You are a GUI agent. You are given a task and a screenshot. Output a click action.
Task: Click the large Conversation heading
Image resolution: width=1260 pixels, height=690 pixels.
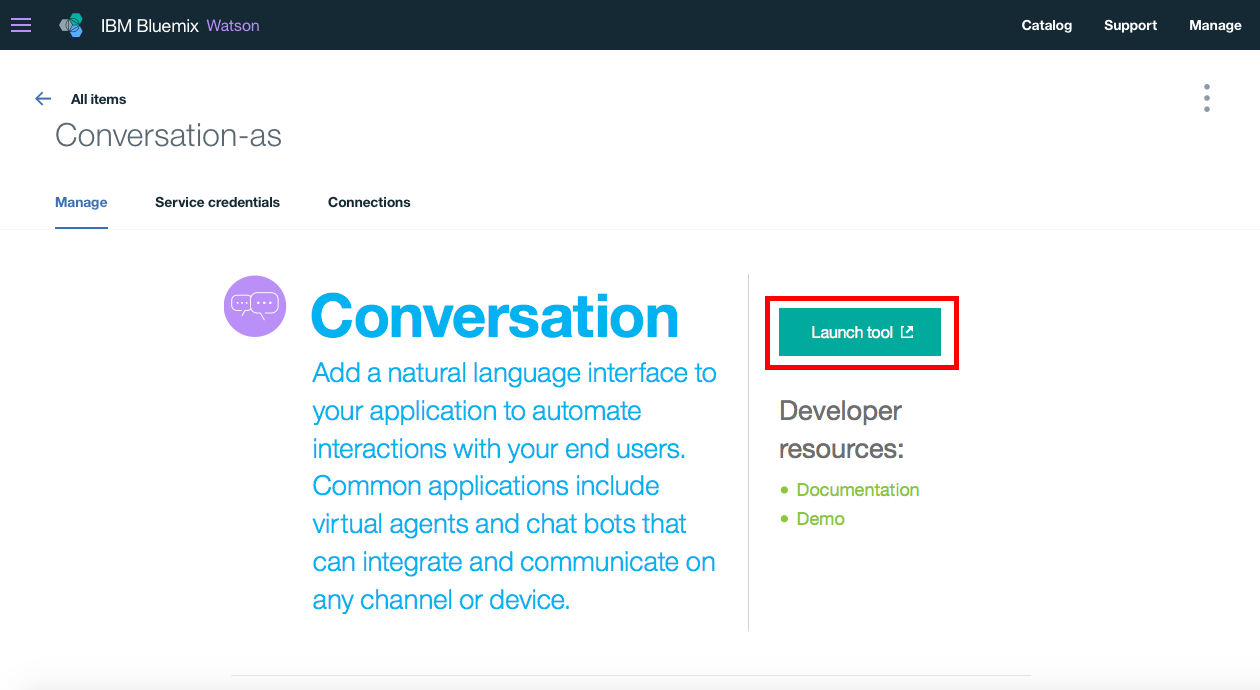pyautogui.click(x=495, y=316)
